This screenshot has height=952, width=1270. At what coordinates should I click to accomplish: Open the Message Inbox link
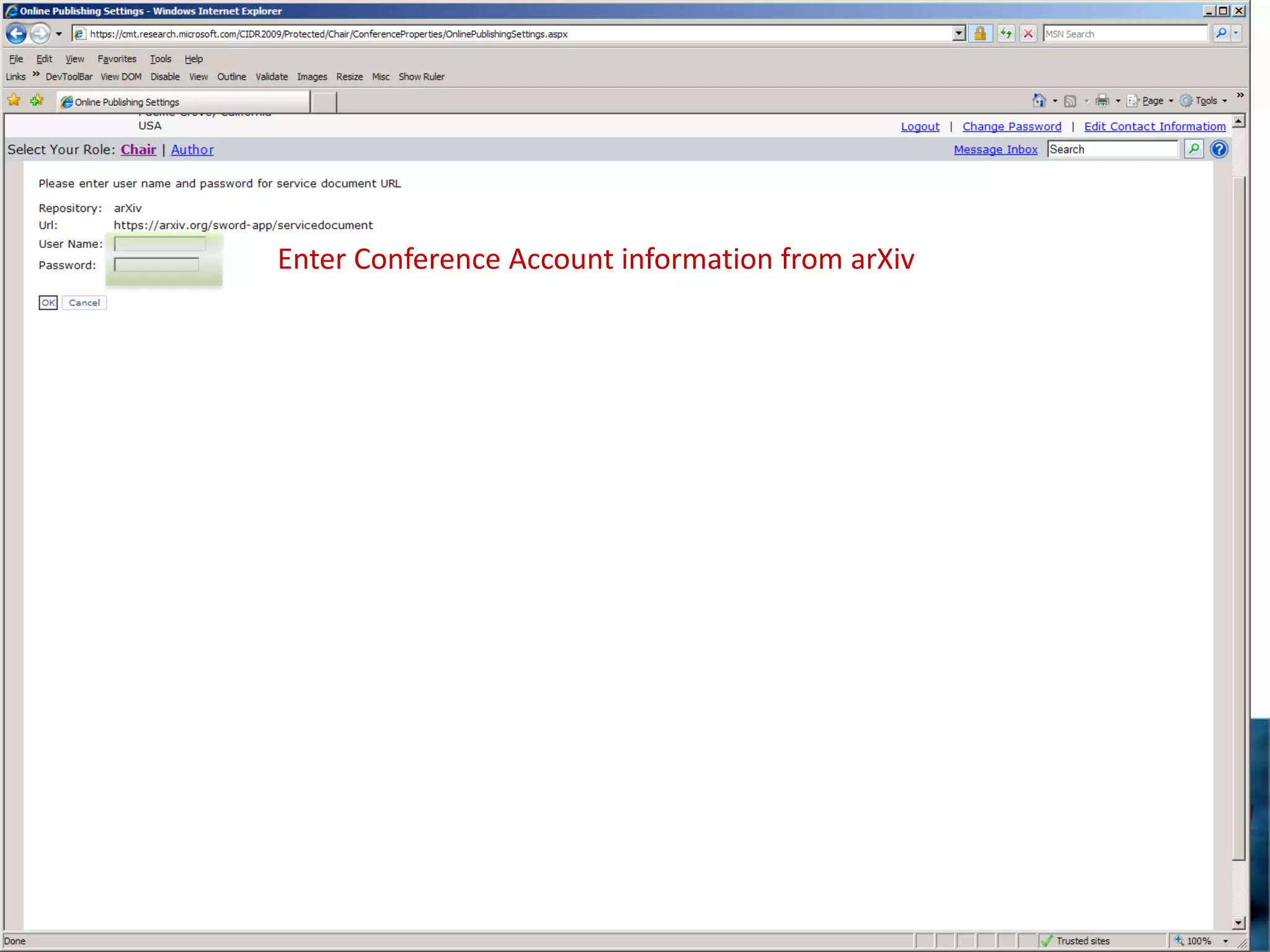995,149
